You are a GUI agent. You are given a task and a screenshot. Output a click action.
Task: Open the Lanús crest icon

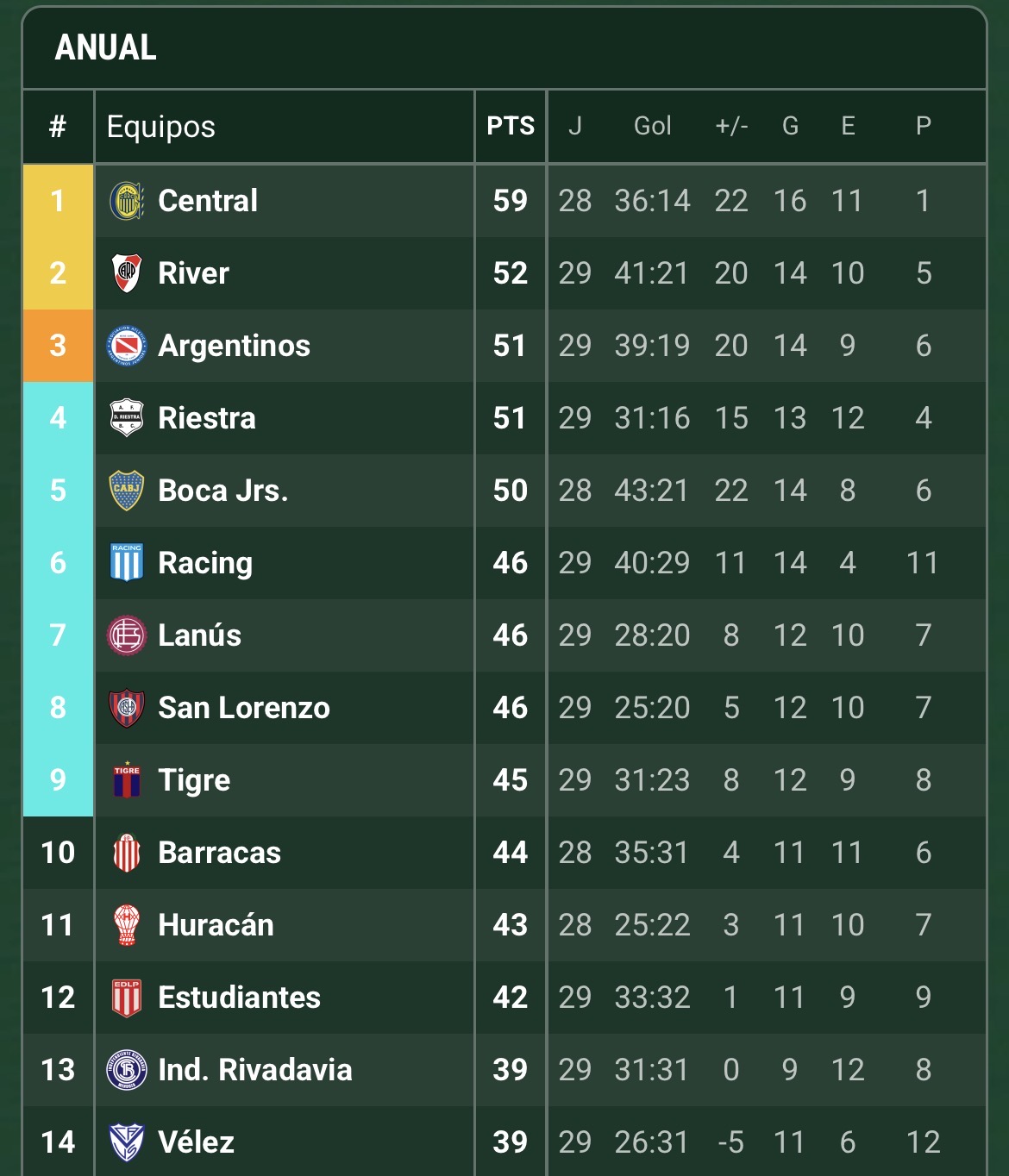(127, 635)
